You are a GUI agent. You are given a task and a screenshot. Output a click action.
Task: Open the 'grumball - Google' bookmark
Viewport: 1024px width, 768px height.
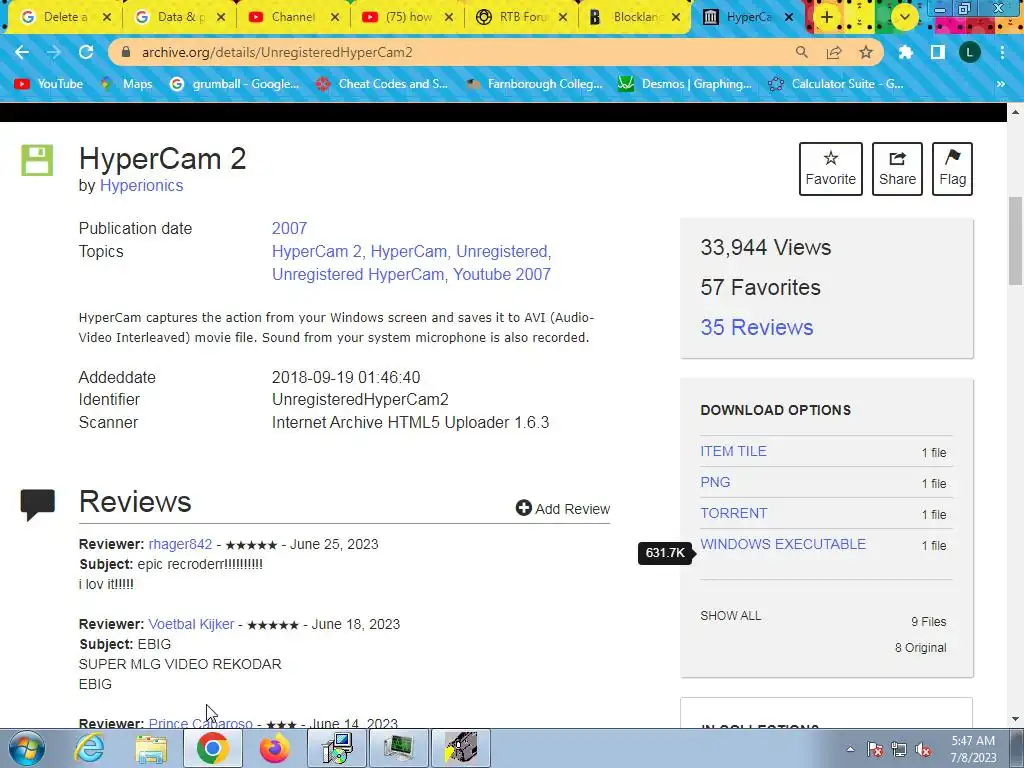coord(234,84)
